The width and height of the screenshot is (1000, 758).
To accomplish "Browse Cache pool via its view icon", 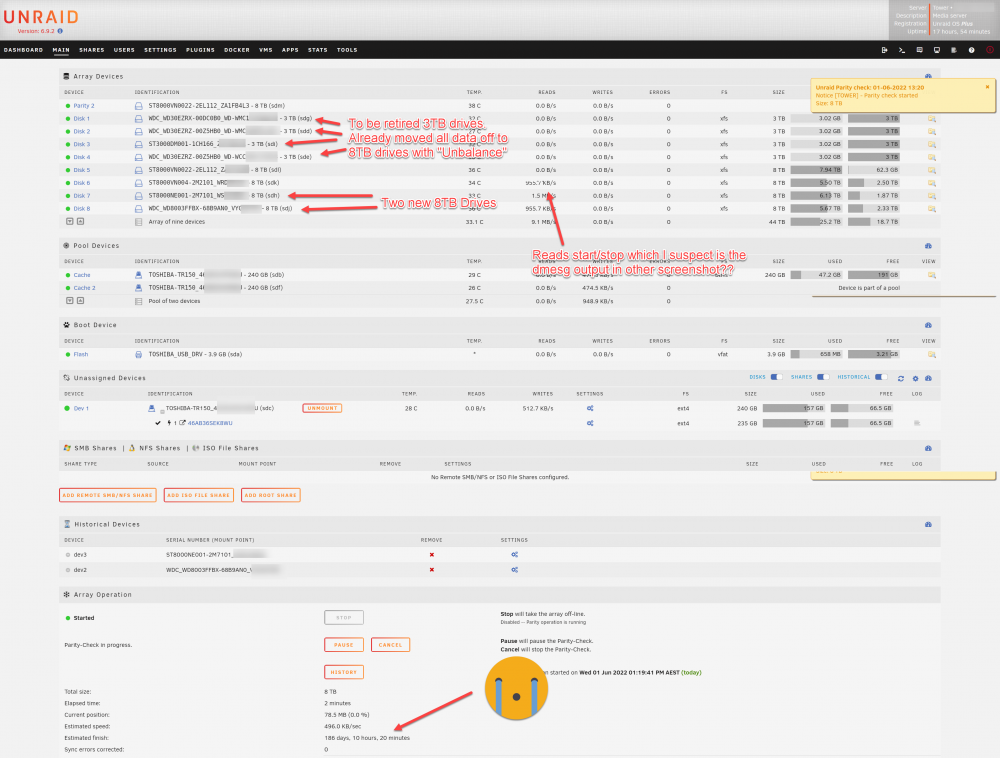I will click(x=932, y=275).
